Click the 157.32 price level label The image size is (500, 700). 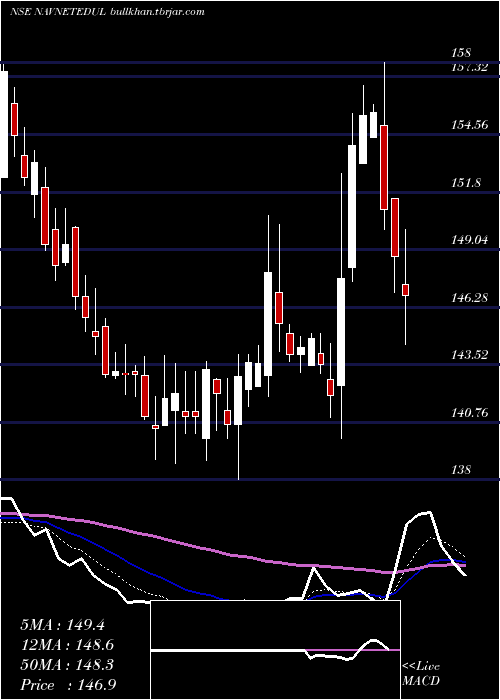click(469, 67)
